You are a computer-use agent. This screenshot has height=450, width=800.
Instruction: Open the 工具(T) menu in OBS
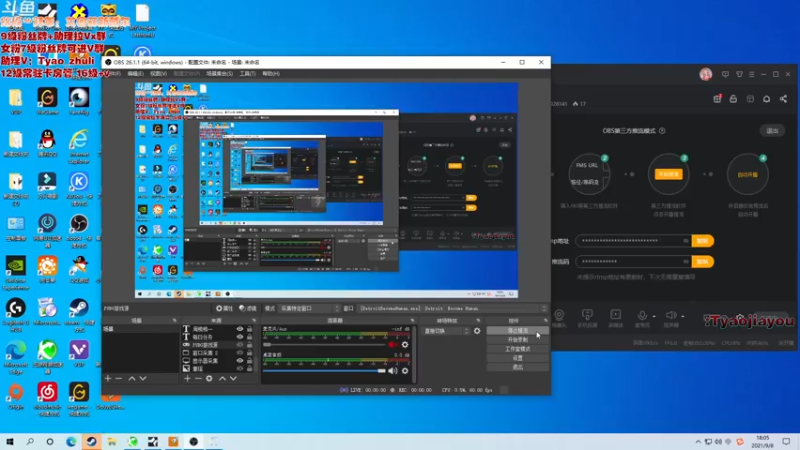point(247,73)
